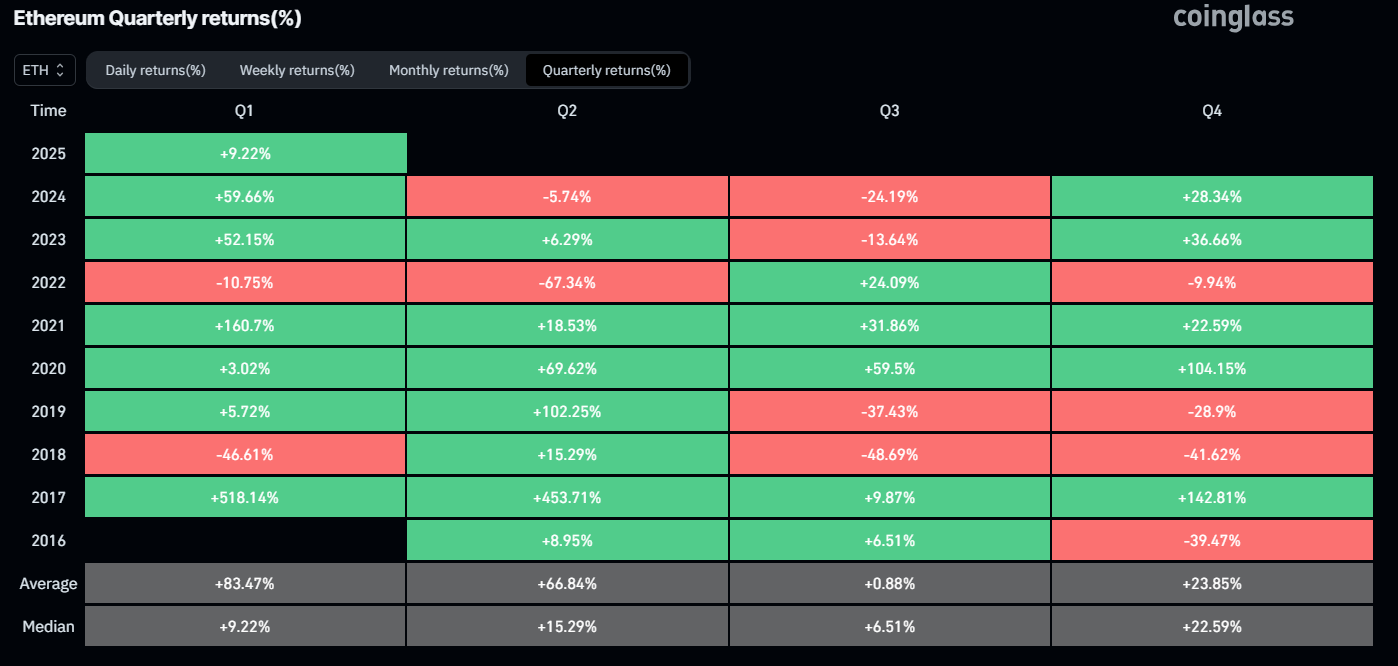The image size is (1398, 666).
Task: Click the 2020 Q4 +104.15% cell
Action: coord(1211,369)
